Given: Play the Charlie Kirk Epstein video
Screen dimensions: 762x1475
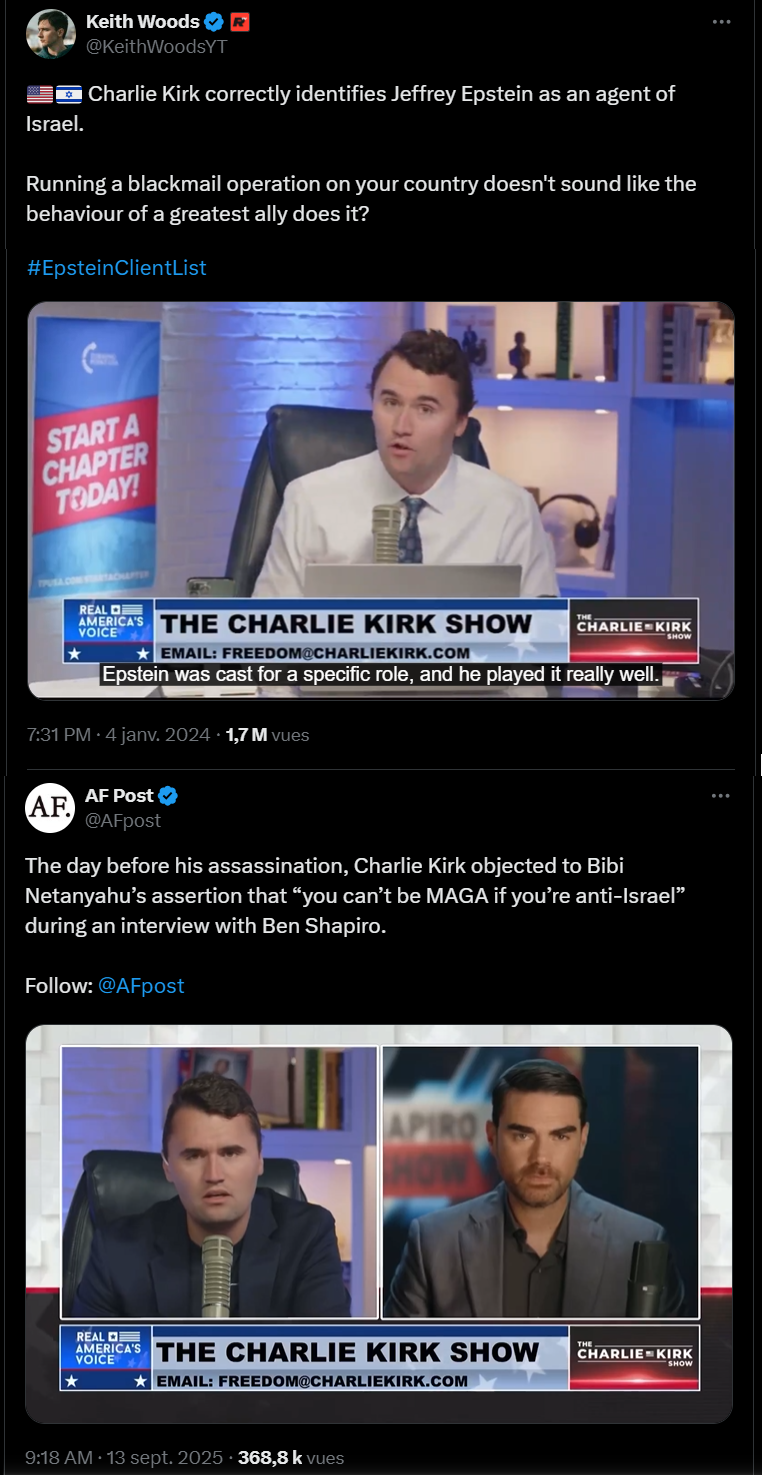Looking at the screenshot, I should tap(380, 500).
